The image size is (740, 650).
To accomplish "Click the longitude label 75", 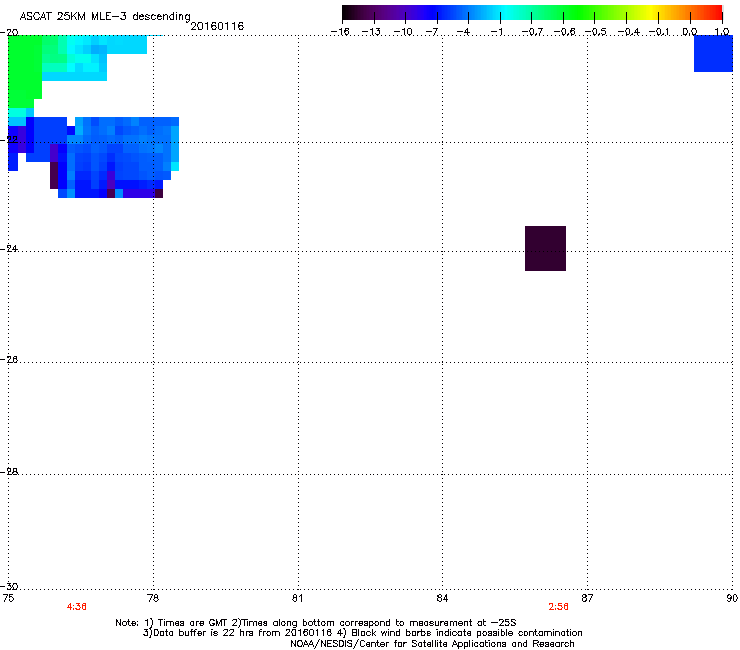I will (x=8, y=599).
